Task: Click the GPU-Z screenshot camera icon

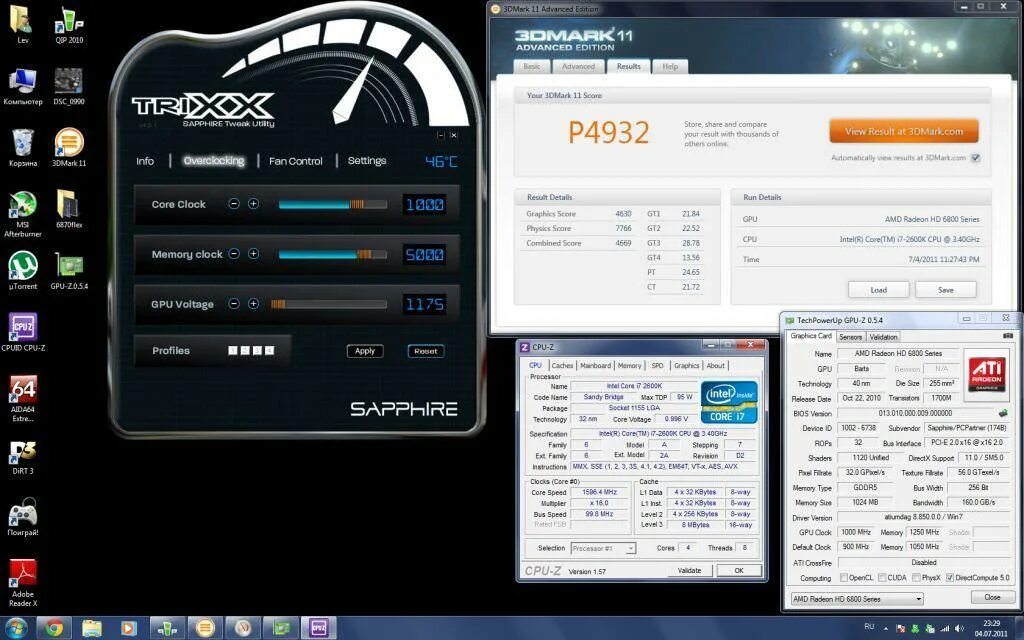Action: (1008, 336)
